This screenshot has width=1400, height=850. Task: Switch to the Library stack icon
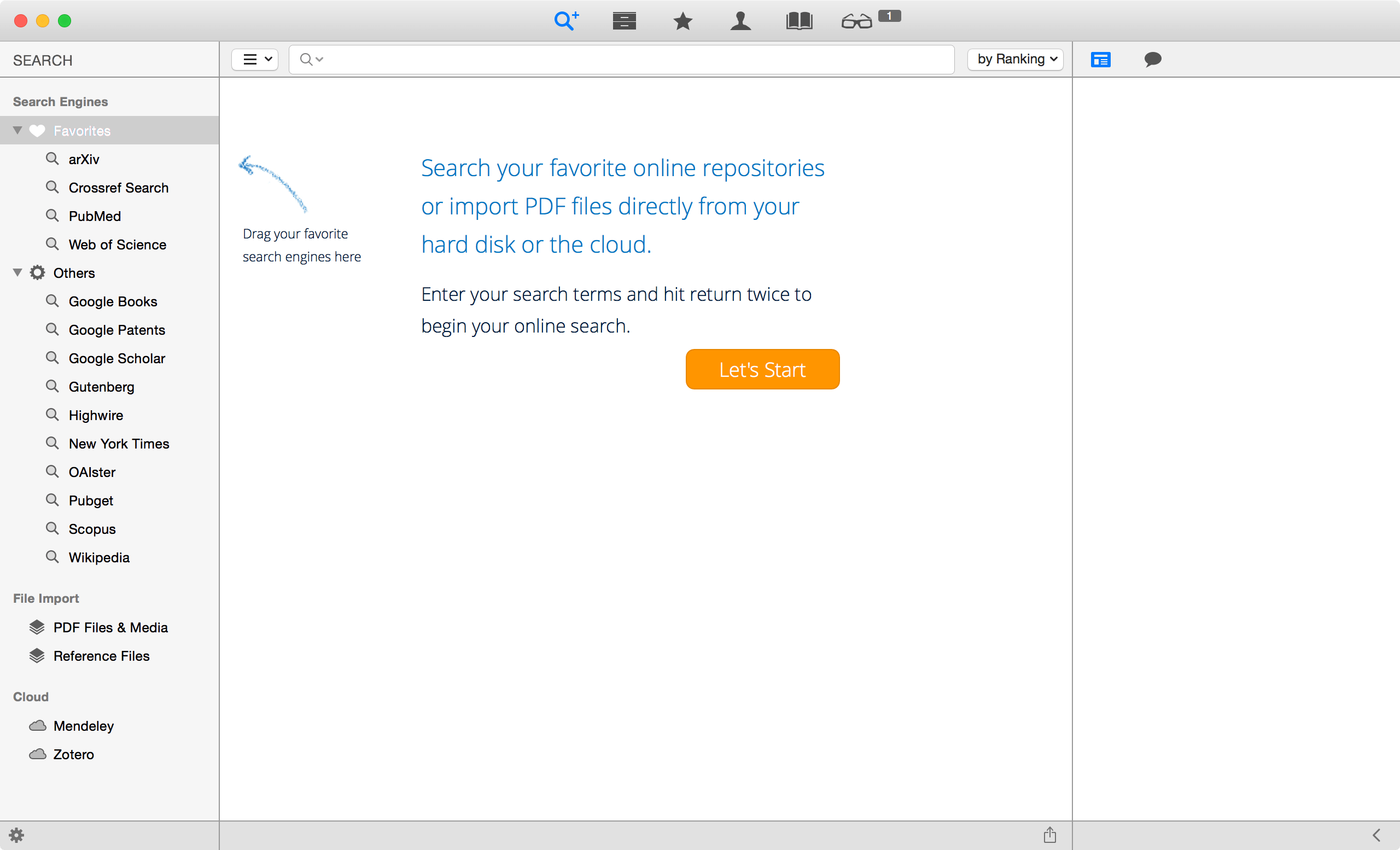(x=624, y=21)
